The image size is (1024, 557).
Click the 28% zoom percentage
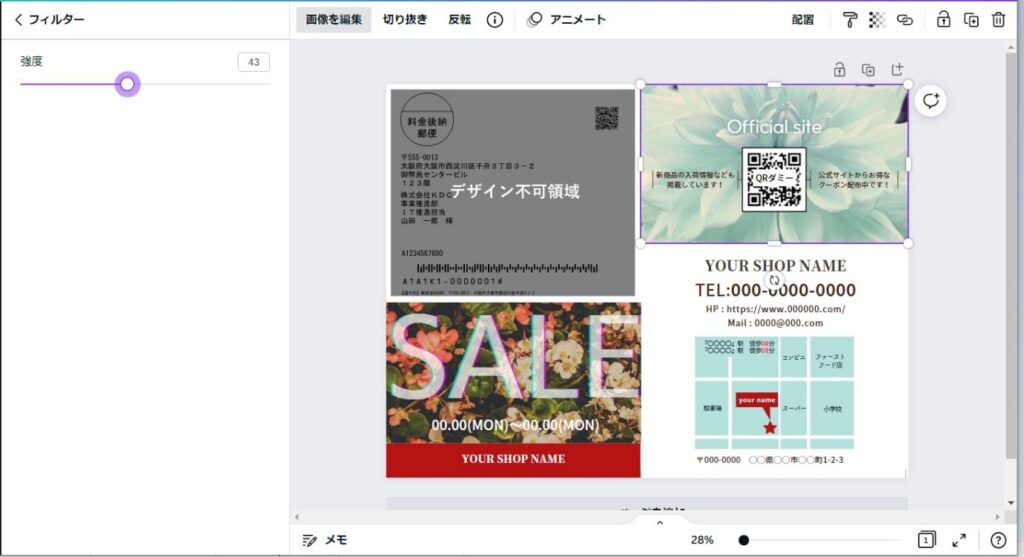coord(702,540)
